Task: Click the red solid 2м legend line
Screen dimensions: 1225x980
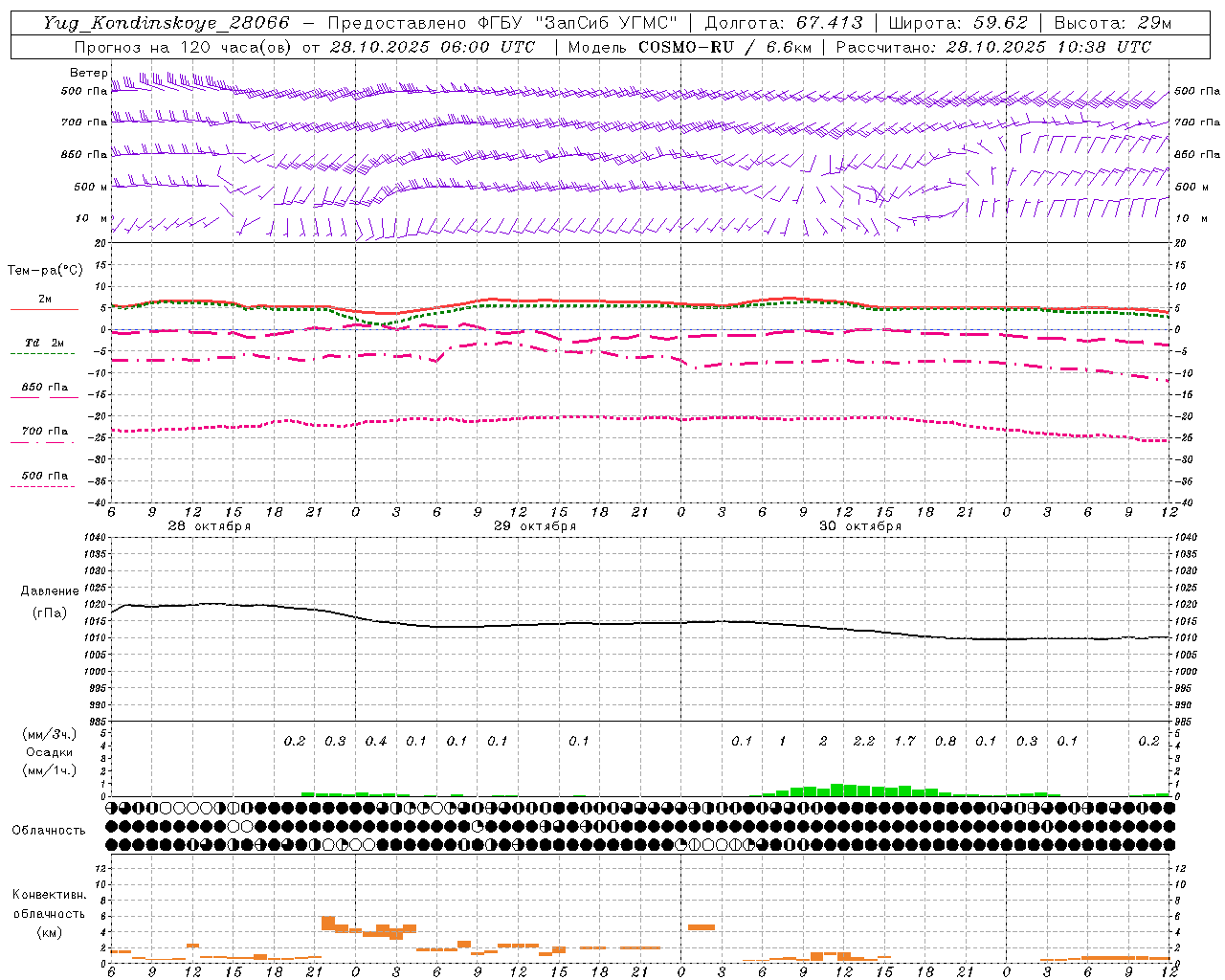Action: pos(44,309)
